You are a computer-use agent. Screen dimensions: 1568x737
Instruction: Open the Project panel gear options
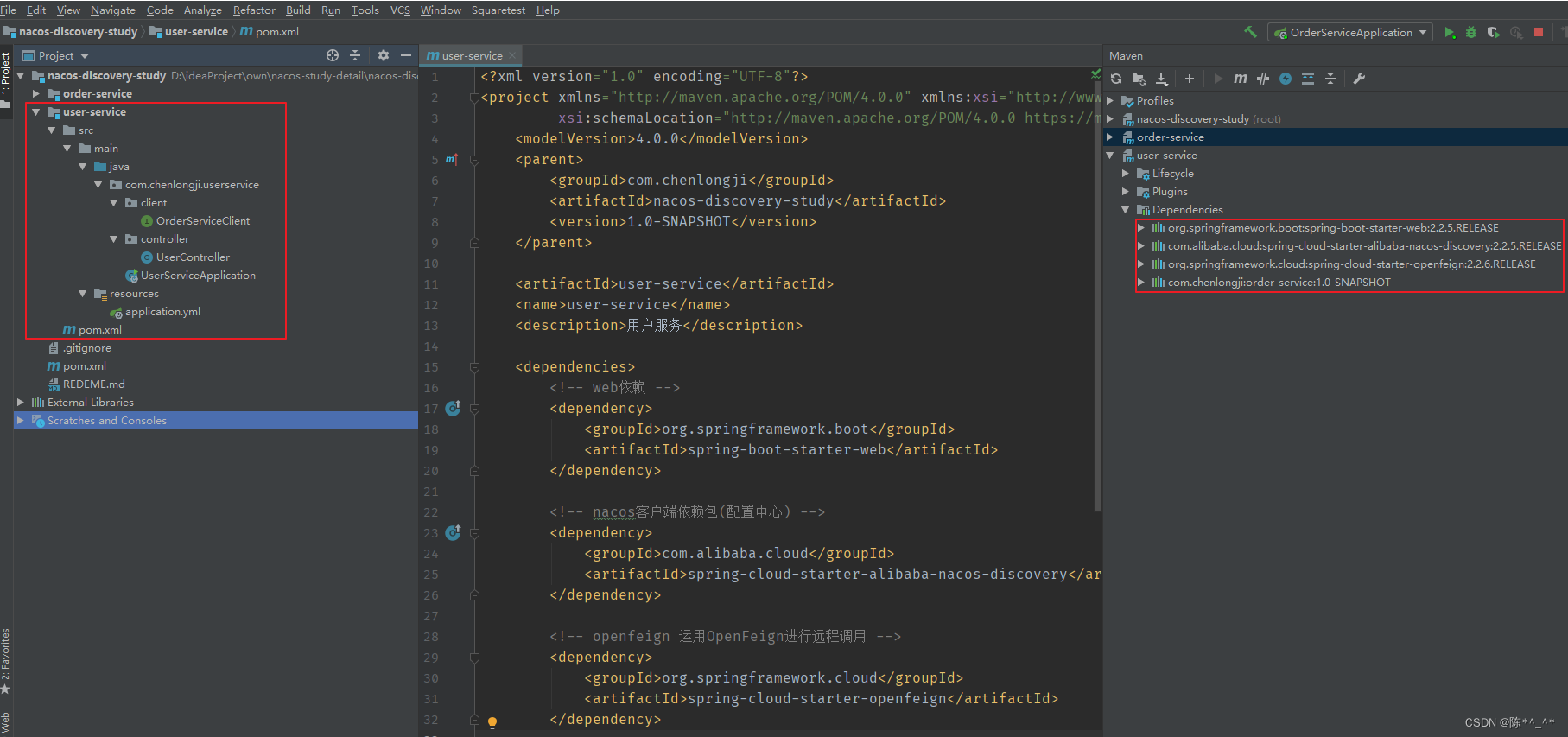point(384,55)
